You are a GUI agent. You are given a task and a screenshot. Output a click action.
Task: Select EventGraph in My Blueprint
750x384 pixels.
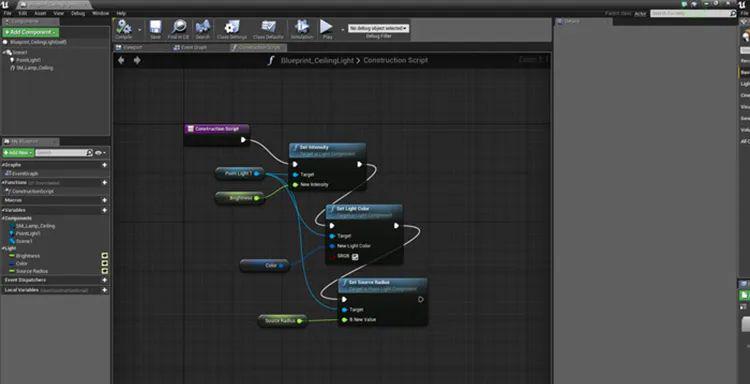tap(26, 174)
